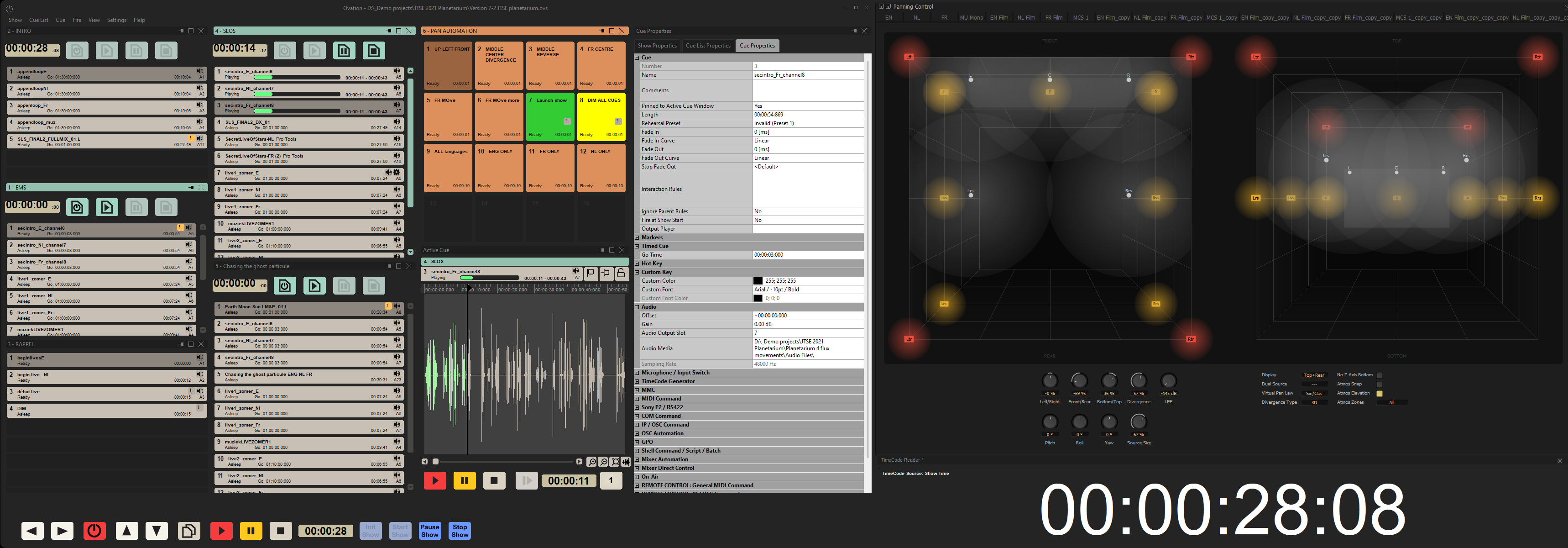Viewport: 1568px width, 548px height.
Task: Mute speaker icon on appendloopE cue
Action: click(x=200, y=71)
